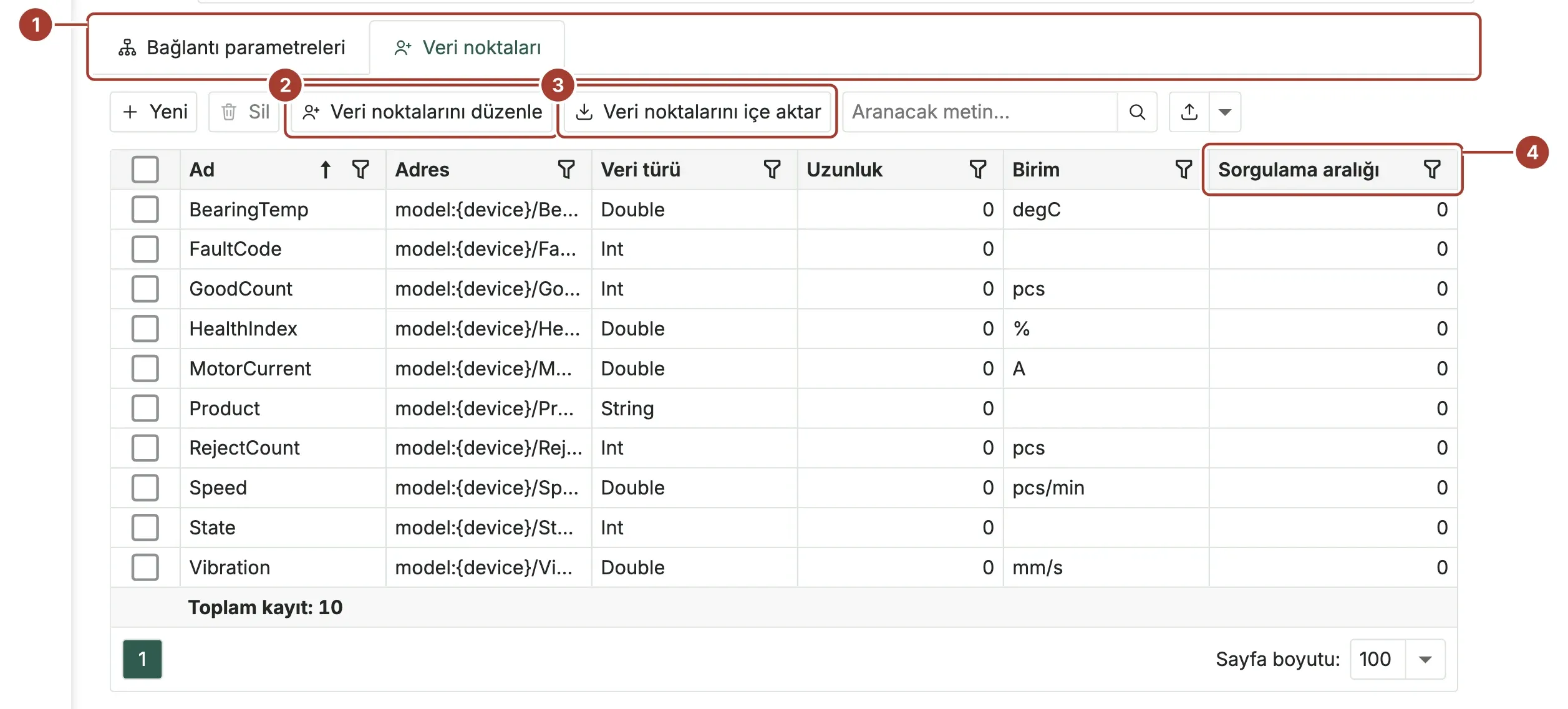Check the FaultCode row checkbox
1568x709 pixels.
(x=145, y=249)
